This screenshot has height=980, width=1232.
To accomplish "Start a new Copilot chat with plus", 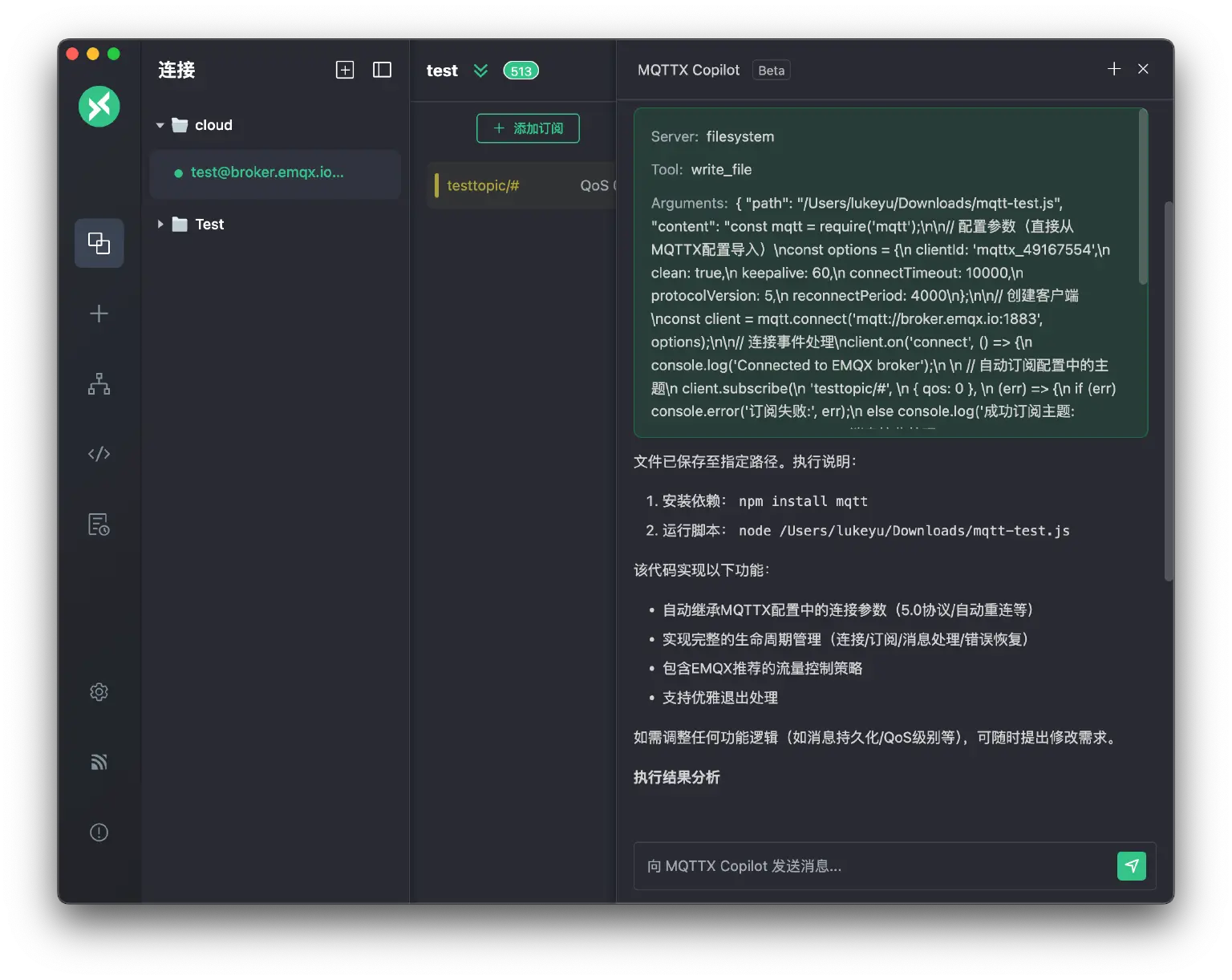I will (1114, 69).
